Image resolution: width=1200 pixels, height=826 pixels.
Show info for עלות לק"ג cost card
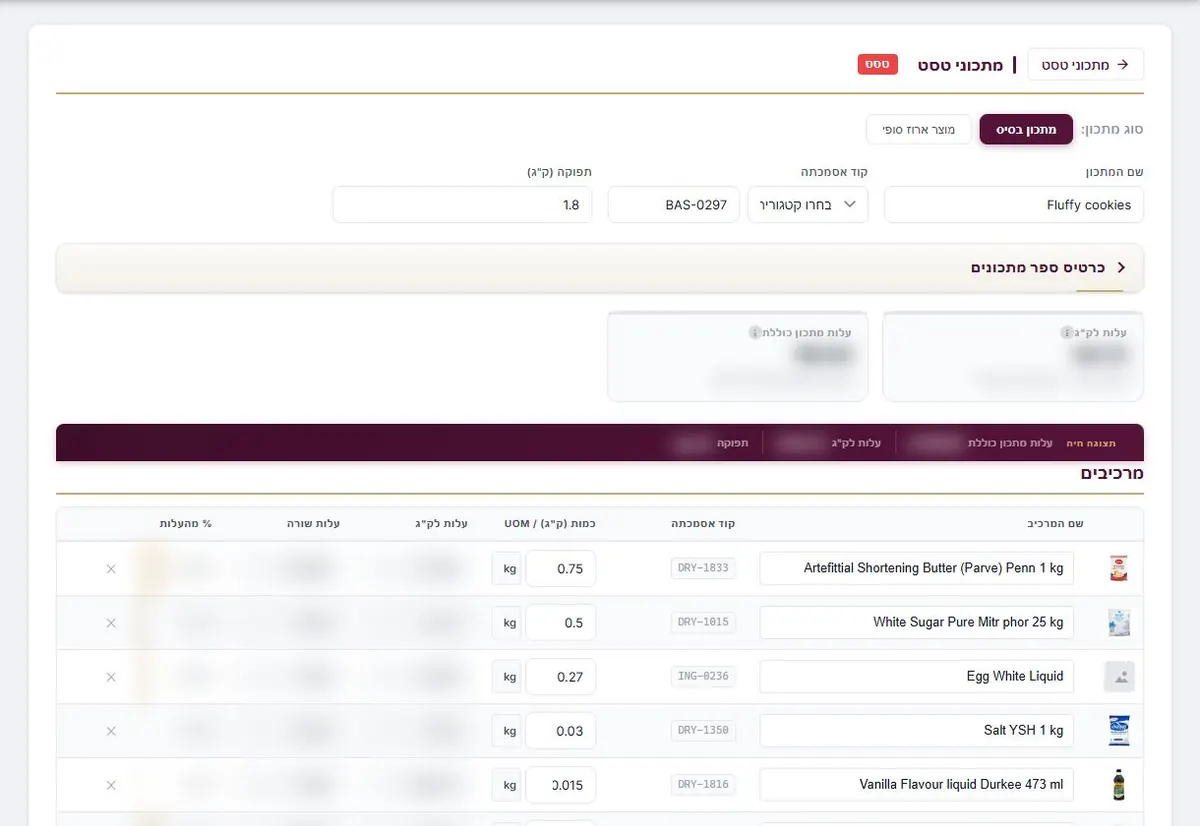pos(1067,332)
